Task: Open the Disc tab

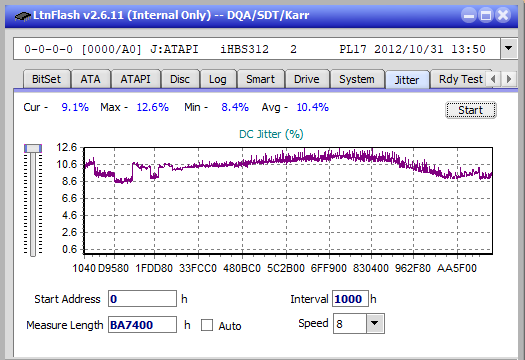Action: (x=180, y=79)
